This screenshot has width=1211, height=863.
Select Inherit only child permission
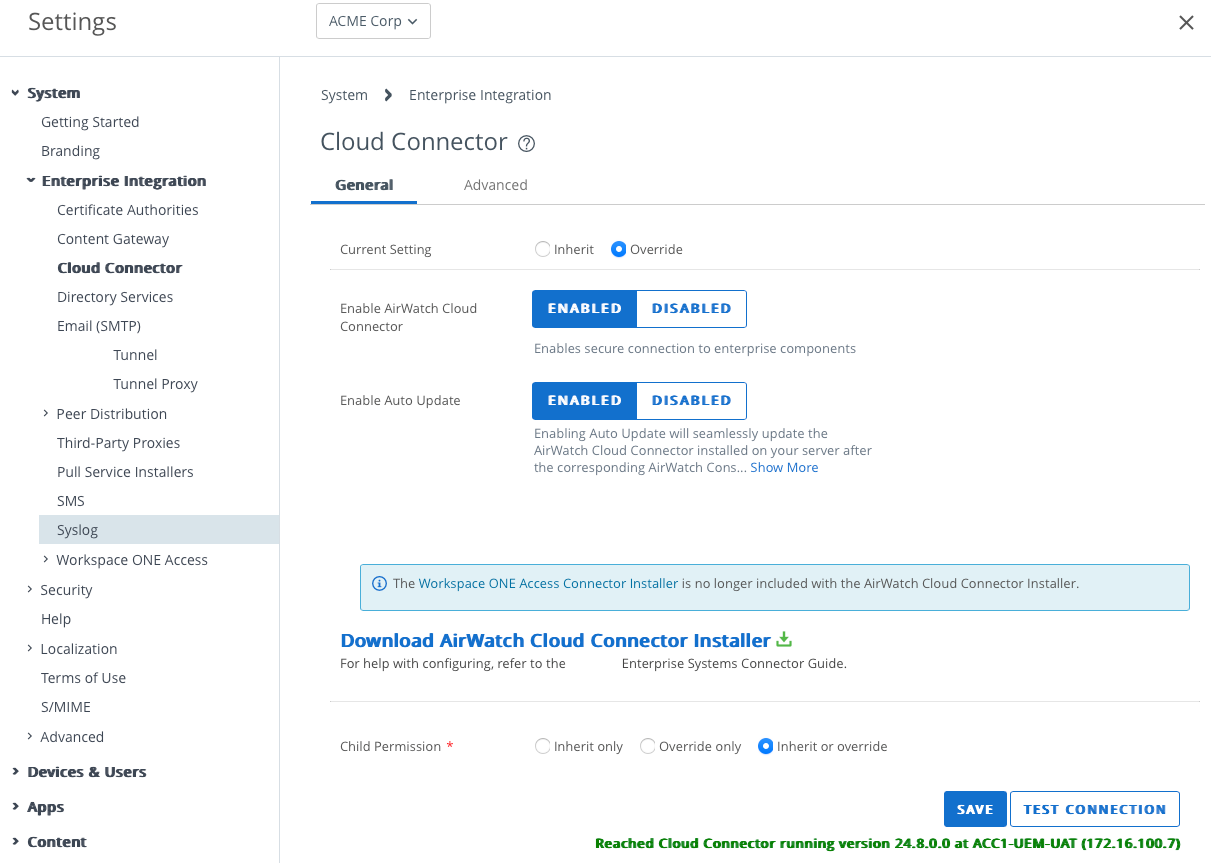(x=543, y=746)
